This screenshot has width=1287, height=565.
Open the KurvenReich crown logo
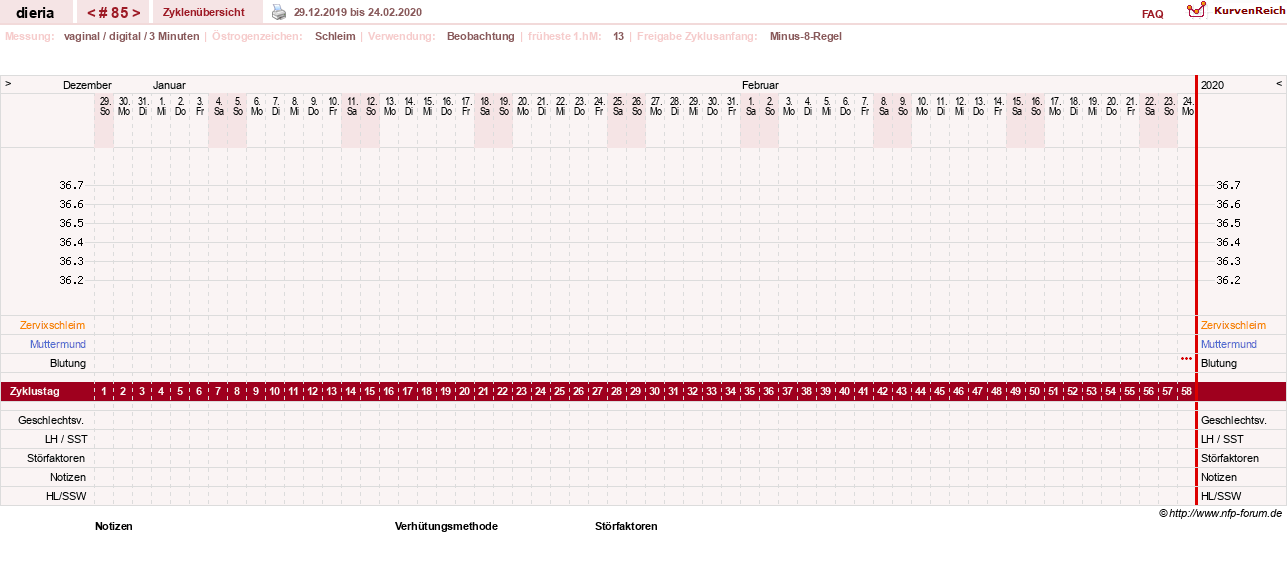(1196, 10)
